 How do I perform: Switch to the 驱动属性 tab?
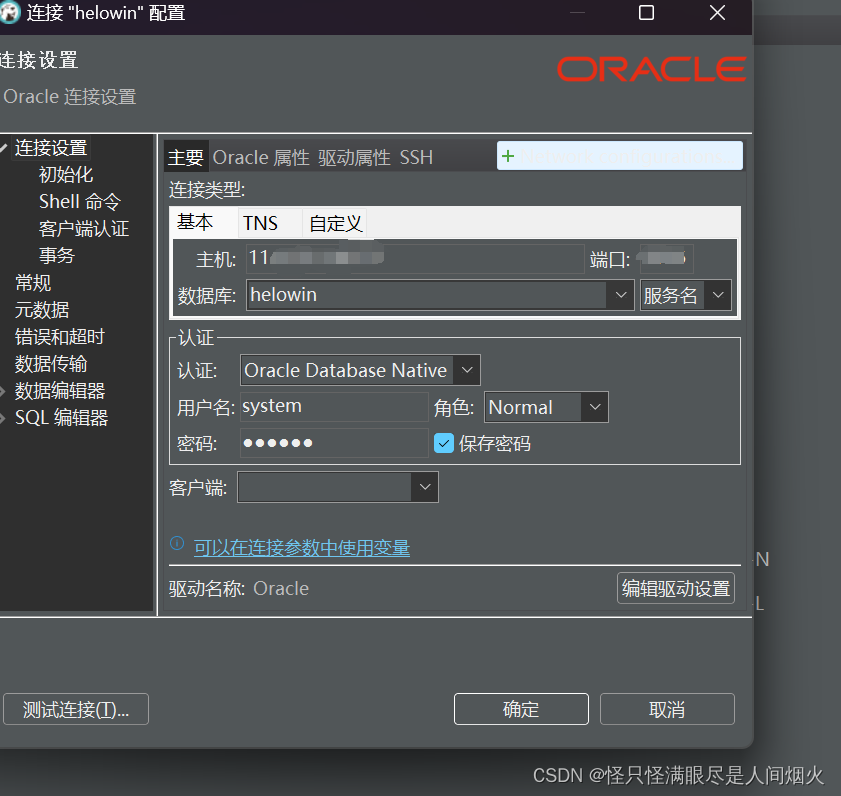click(354, 158)
